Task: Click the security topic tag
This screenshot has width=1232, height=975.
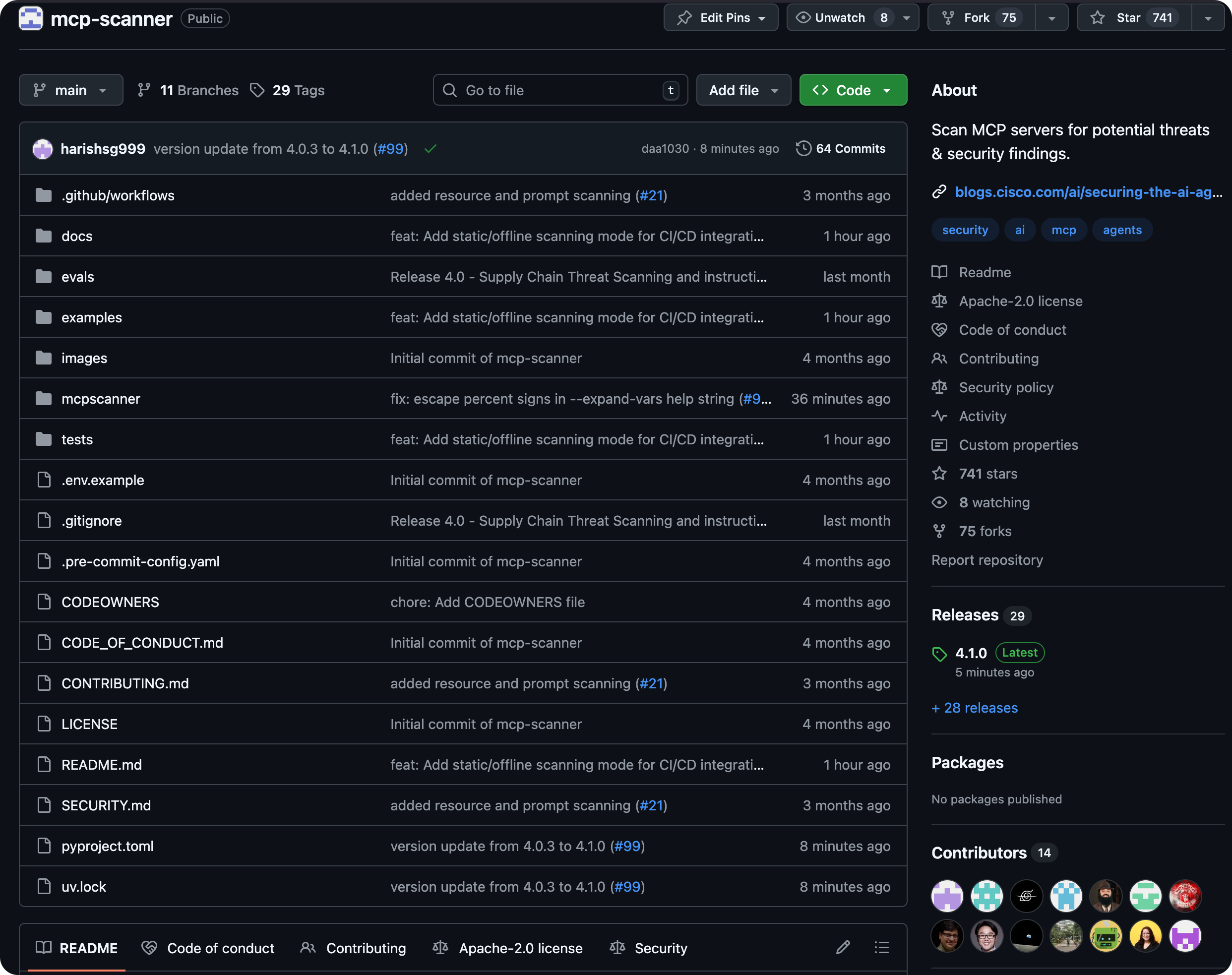Action: click(965, 230)
